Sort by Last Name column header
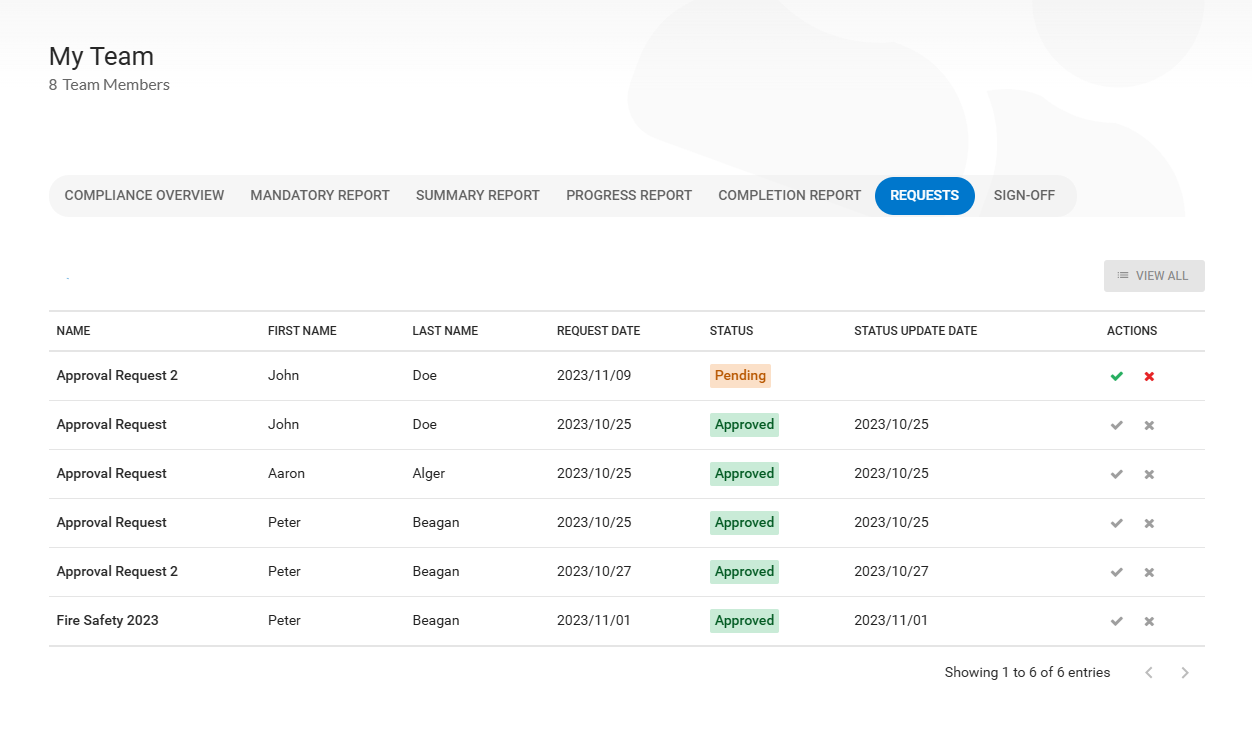The height and width of the screenshot is (754, 1252). [445, 331]
